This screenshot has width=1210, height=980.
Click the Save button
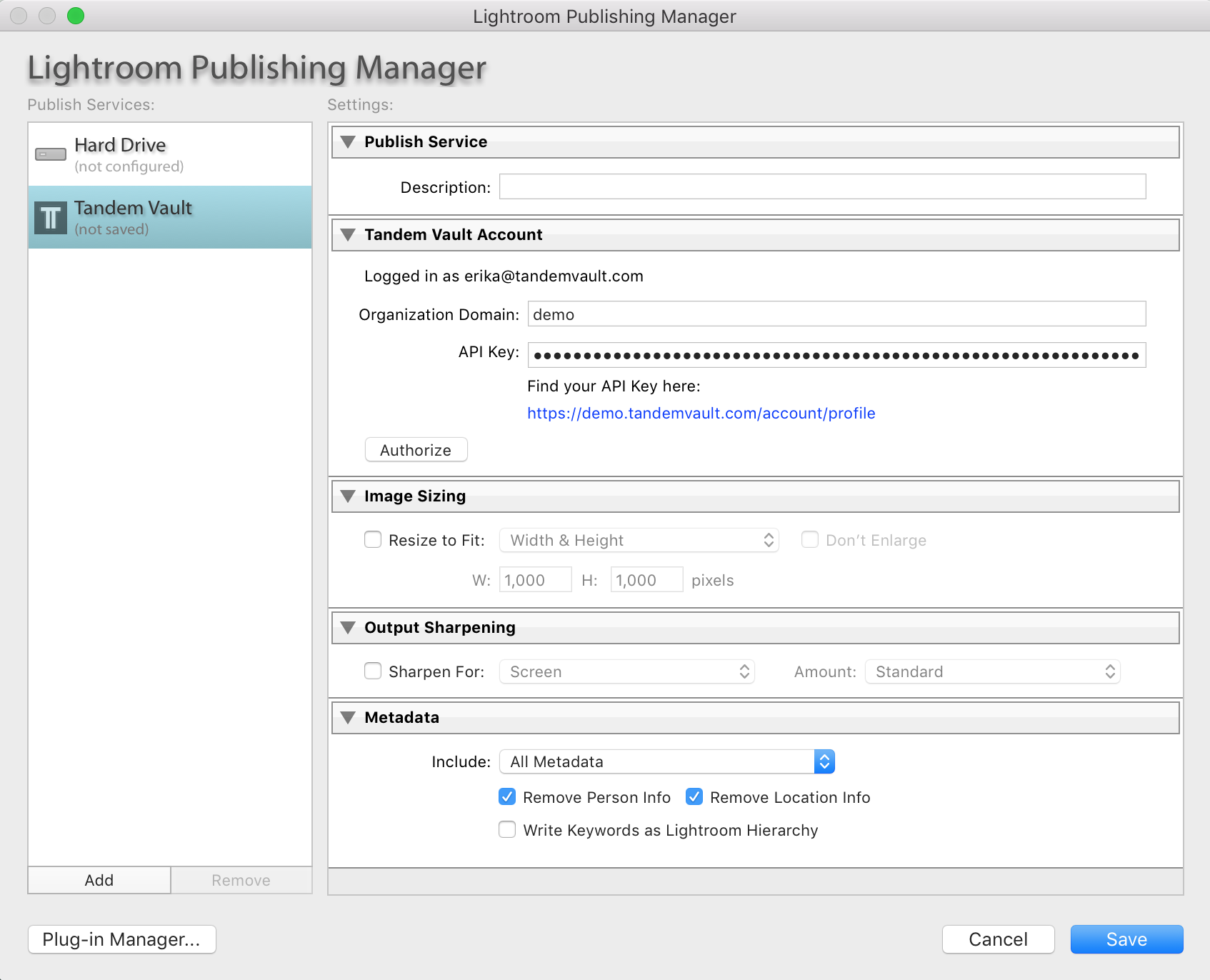point(1127,939)
